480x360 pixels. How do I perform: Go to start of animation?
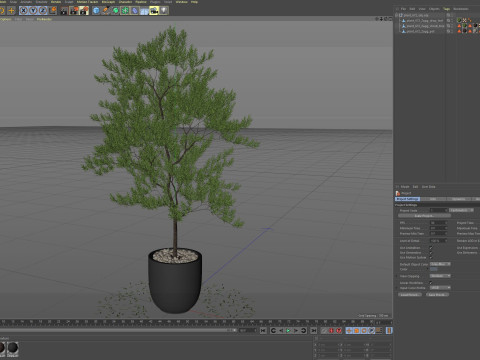pyautogui.click(x=263, y=331)
